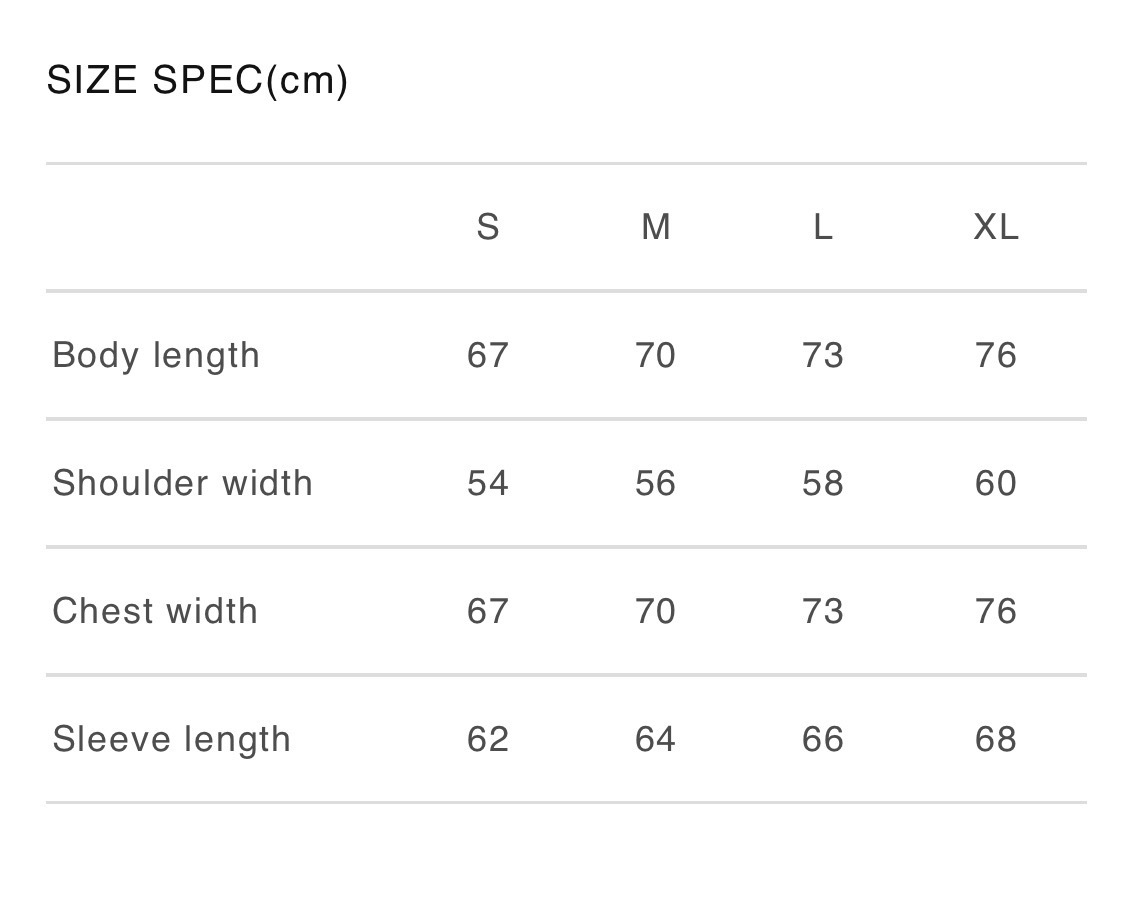Click shoulder width value 58 for L
Image resolution: width=1147 pixels, height=913 pixels.
822,483
